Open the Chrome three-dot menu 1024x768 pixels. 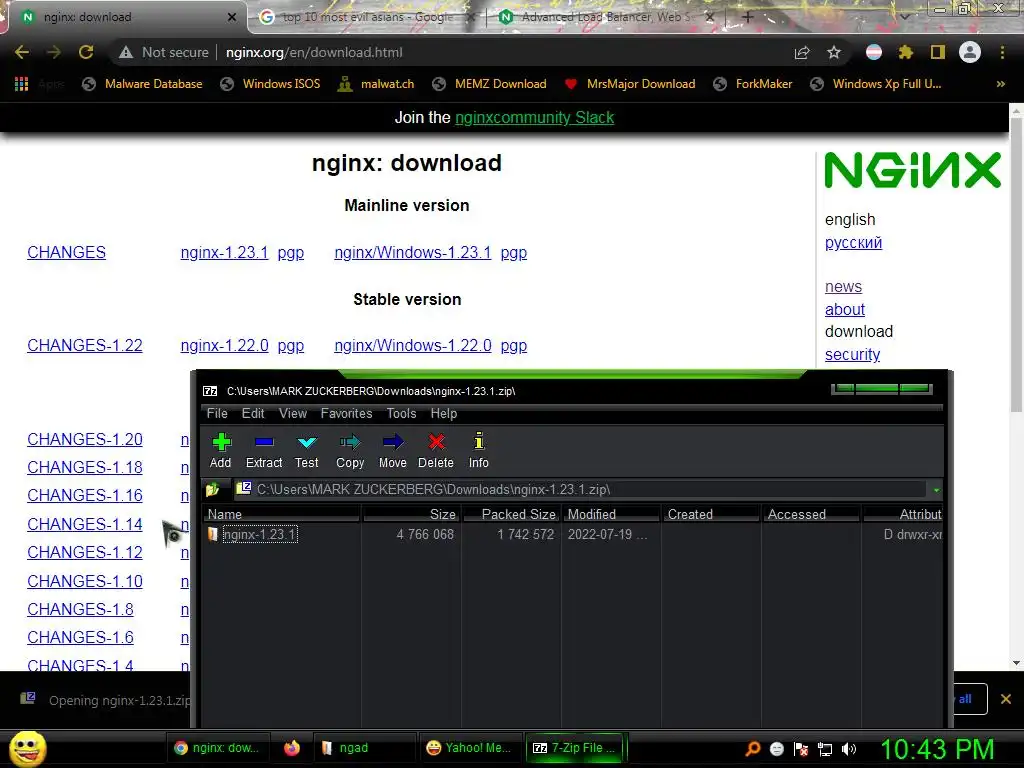[x=1002, y=52]
